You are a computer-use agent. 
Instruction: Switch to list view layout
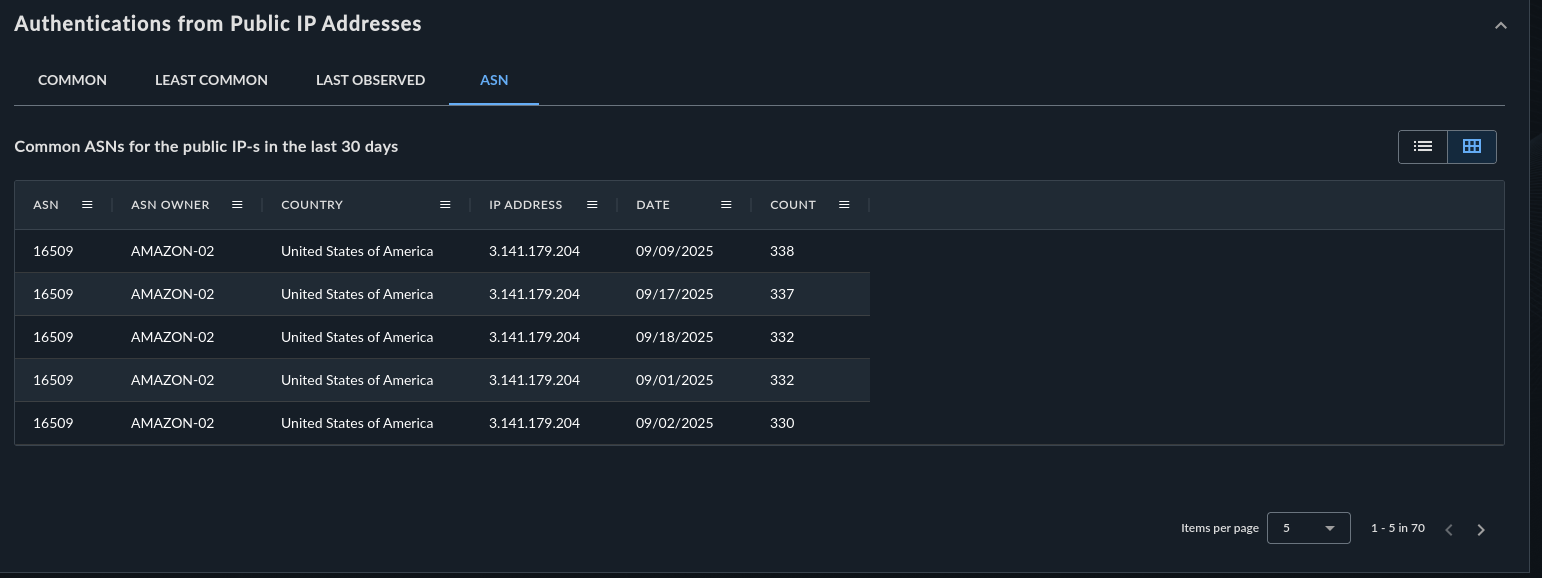(1422, 146)
